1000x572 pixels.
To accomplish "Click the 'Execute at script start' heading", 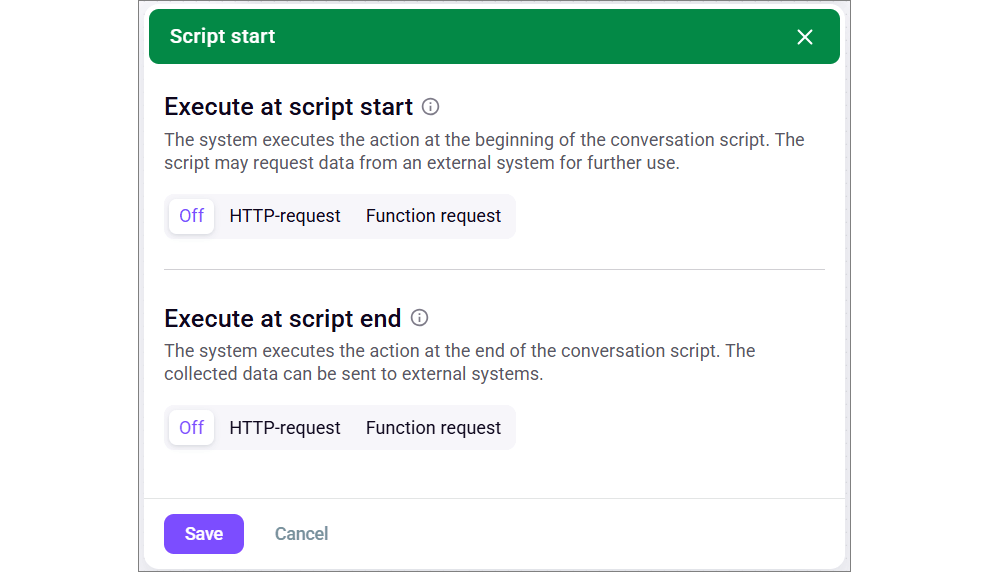I will pos(288,107).
